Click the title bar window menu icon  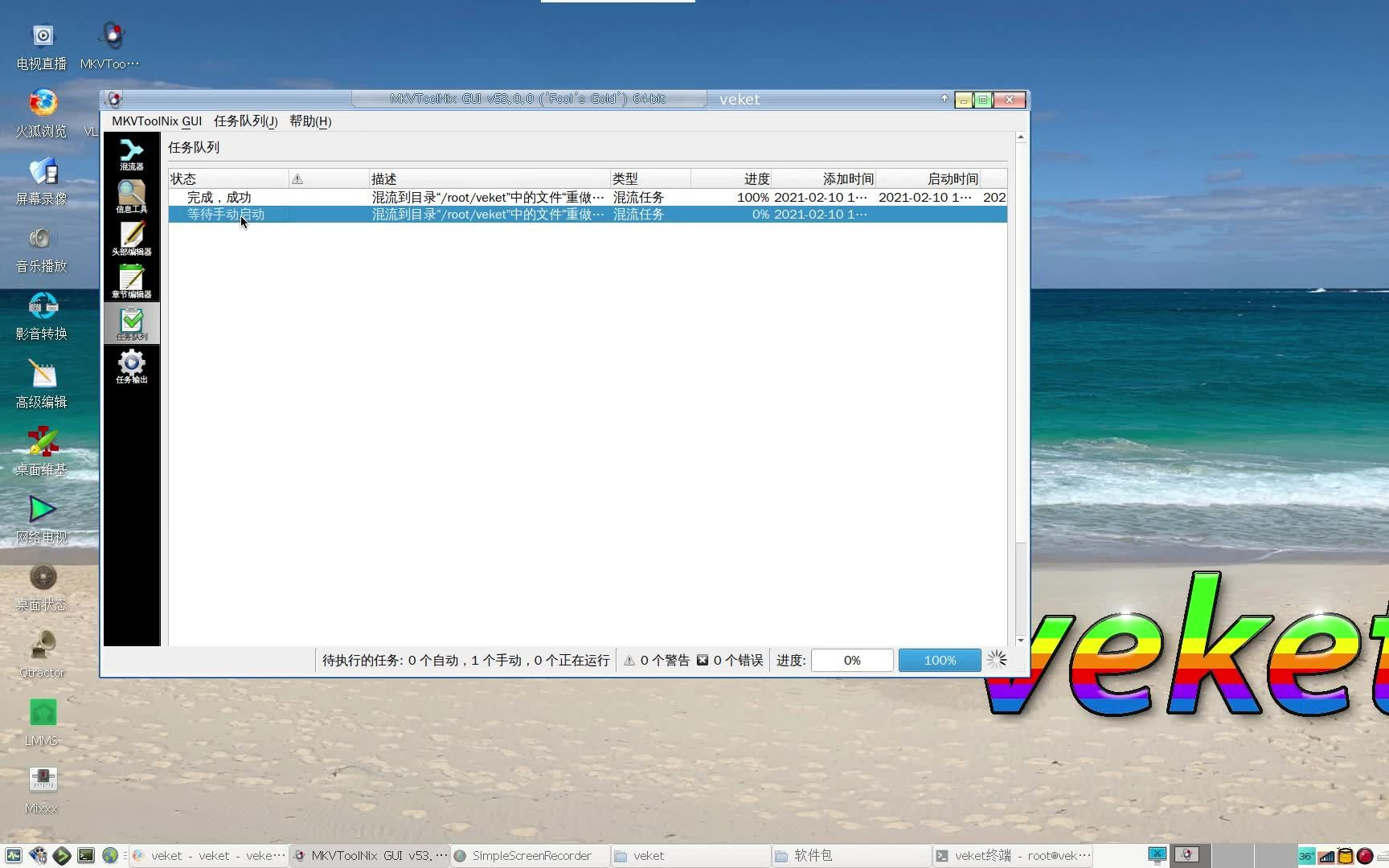pos(115,99)
